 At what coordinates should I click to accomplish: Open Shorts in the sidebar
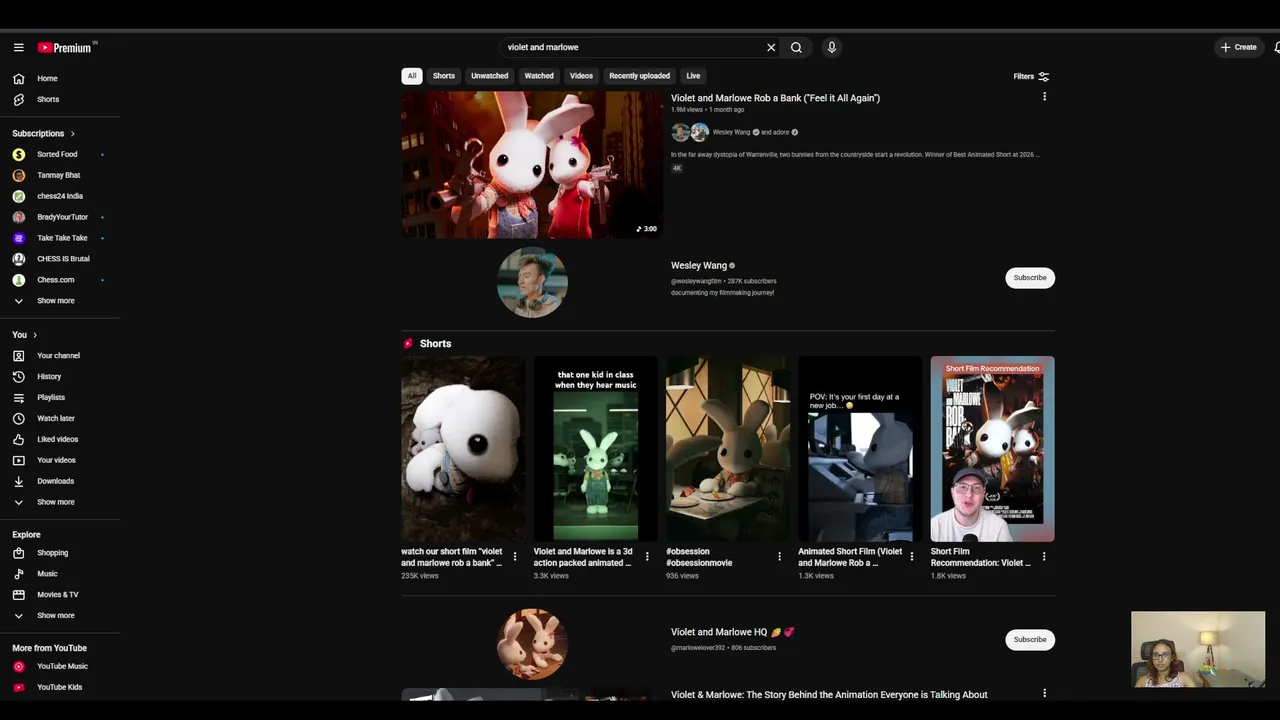pyautogui.click(x=60, y=99)
